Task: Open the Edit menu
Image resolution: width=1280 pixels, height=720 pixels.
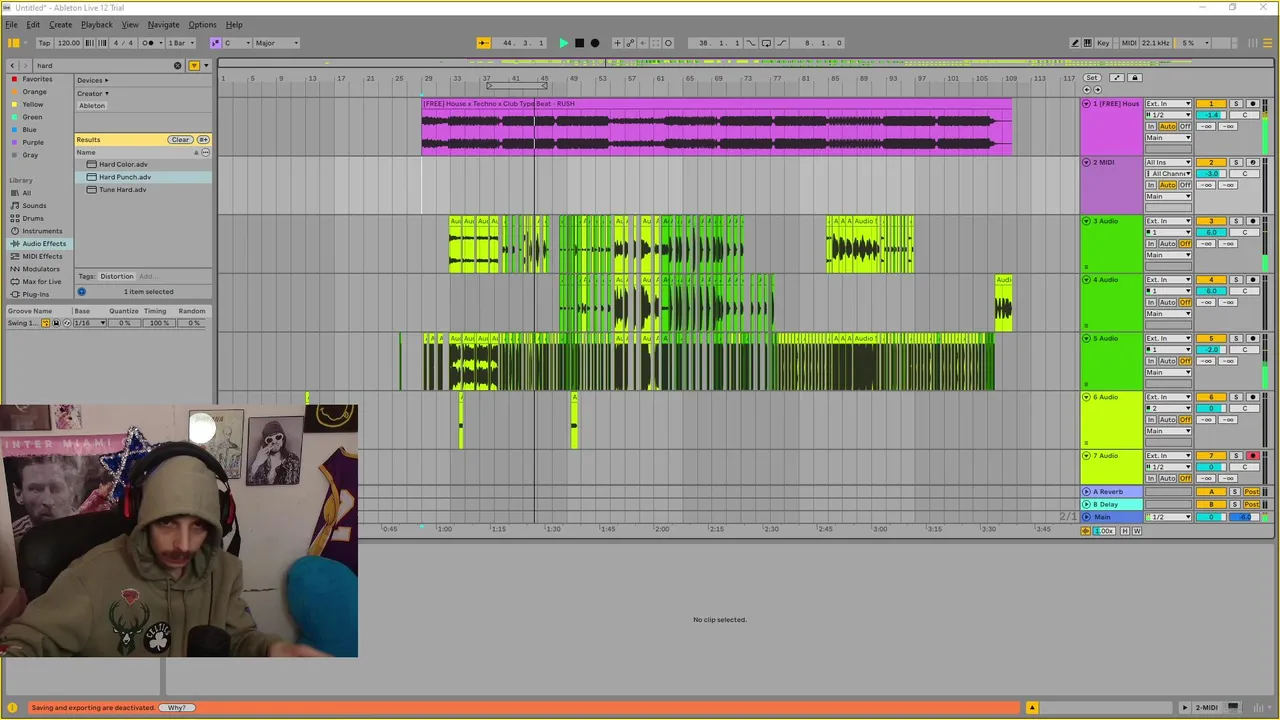Action: point(33,24)
